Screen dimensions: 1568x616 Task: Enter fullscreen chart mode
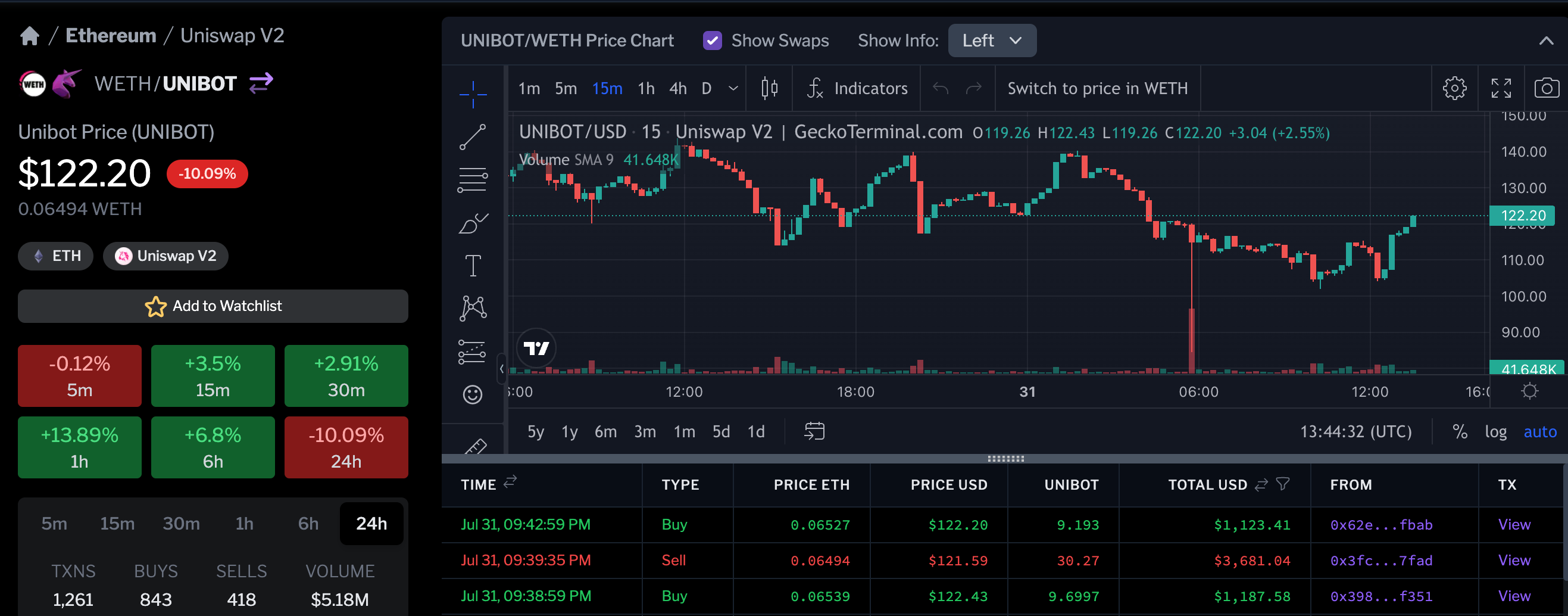tap(1501, 88)
